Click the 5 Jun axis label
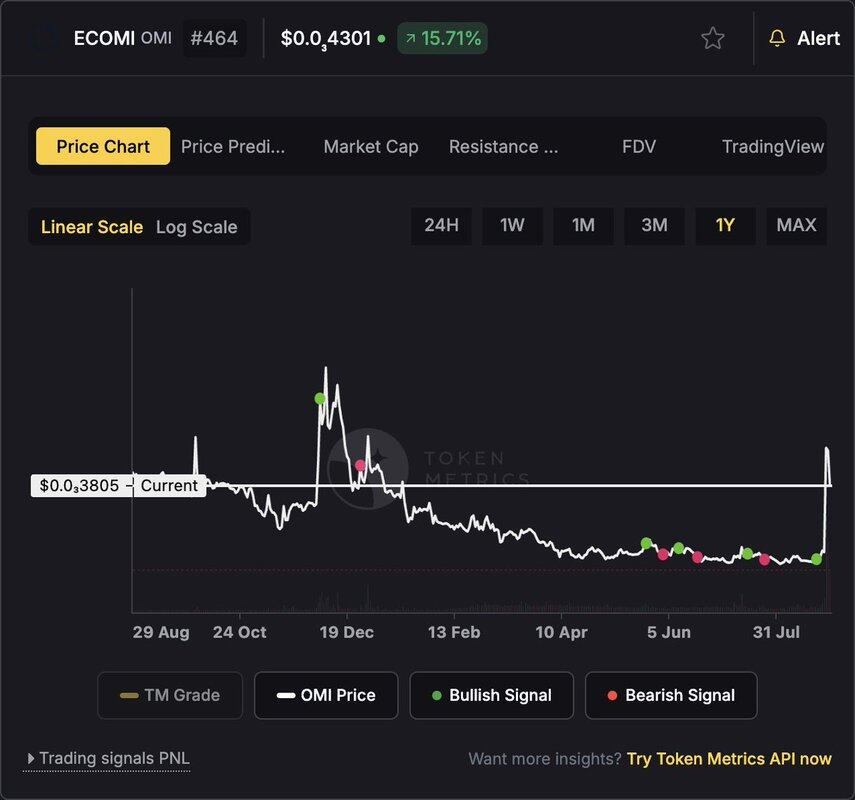 click(x=669, y=632)
